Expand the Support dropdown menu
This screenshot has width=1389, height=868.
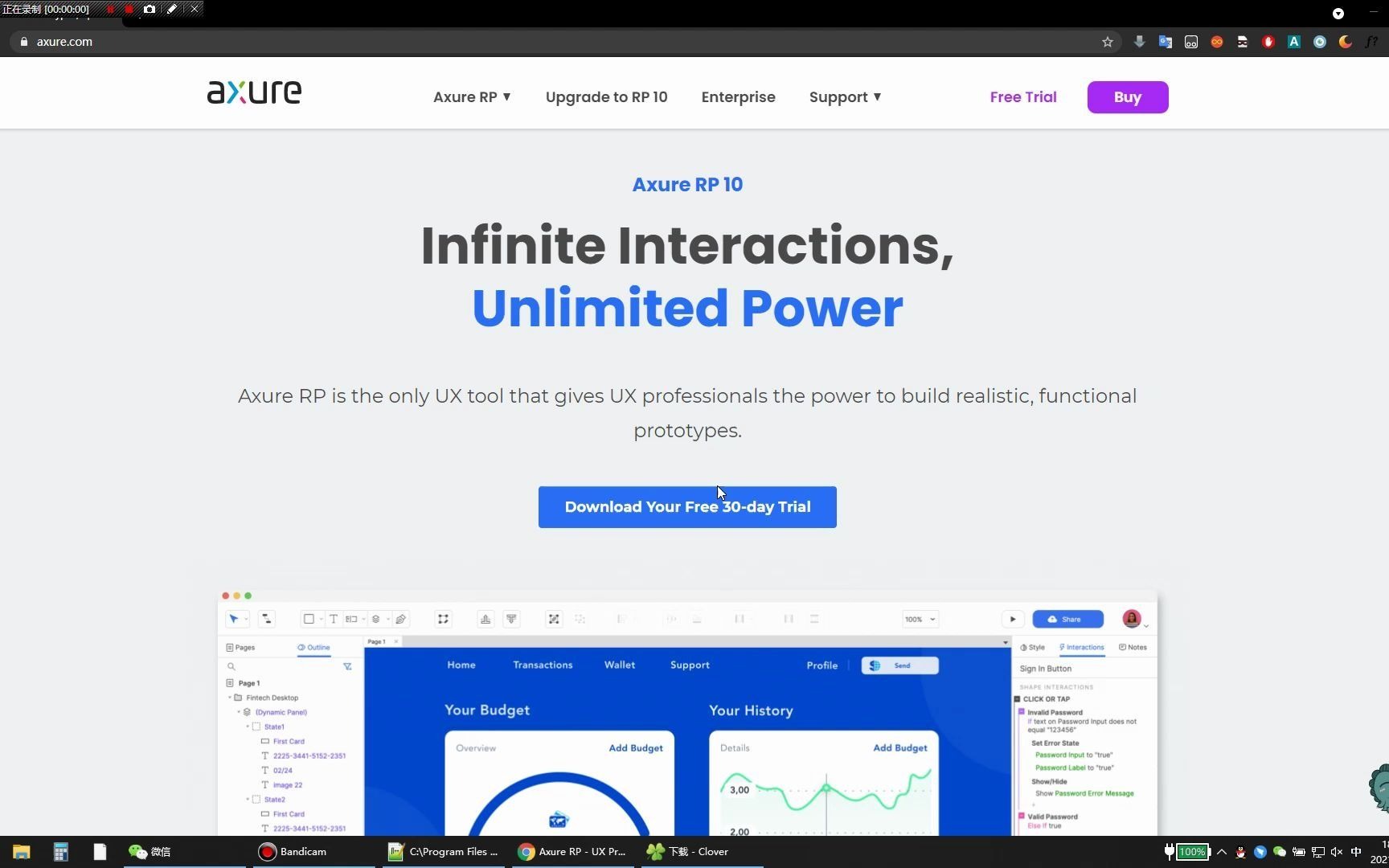pyautogui.click(x=845, y=97)
